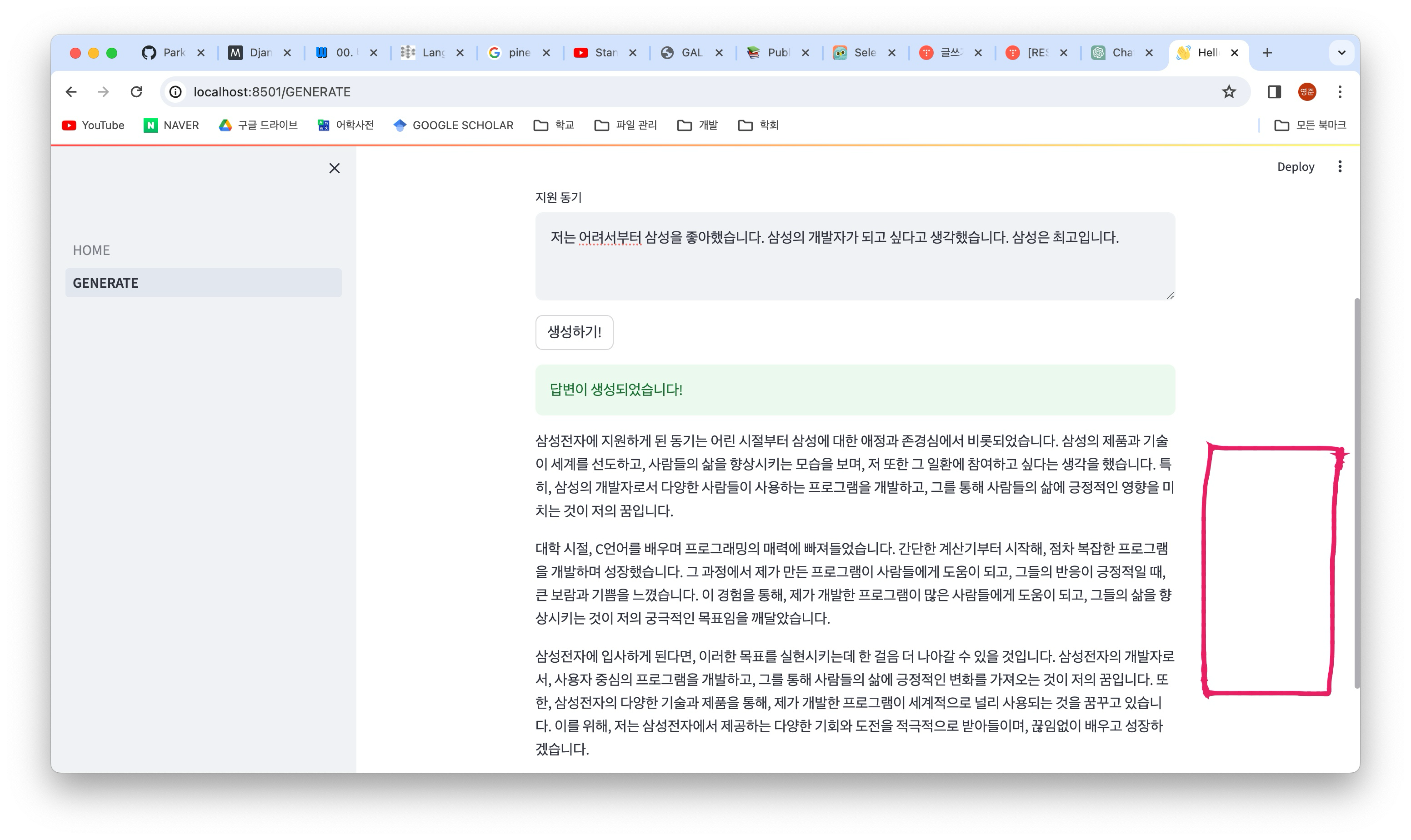Image resolution: width=1411 pixels, height=840 pixels.
Task: Bookmark this page with the star icon
Action: click(x=1229, y=92)
